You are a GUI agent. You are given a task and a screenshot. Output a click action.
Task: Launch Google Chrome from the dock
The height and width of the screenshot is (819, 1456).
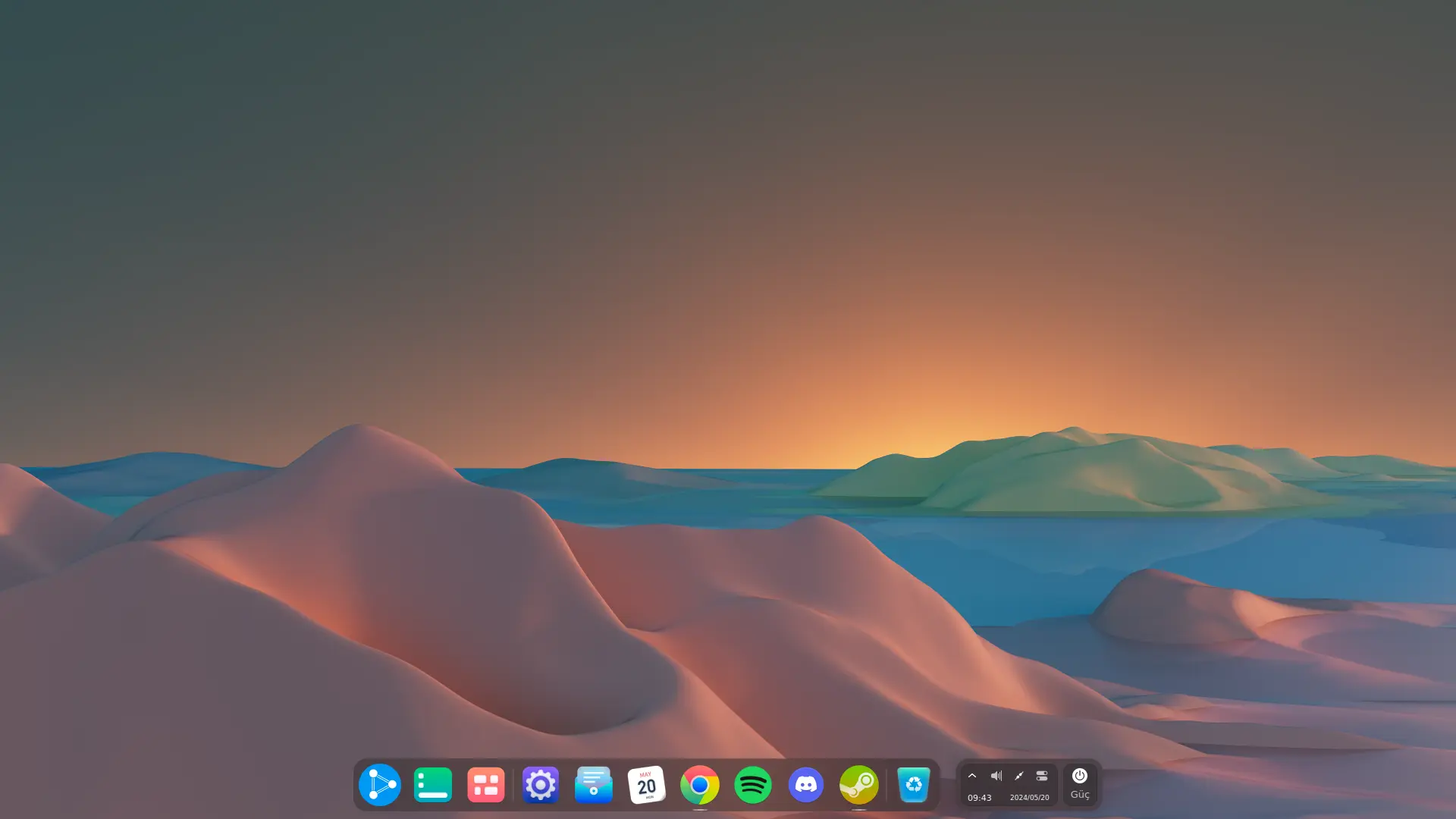[x=700, y=785]
